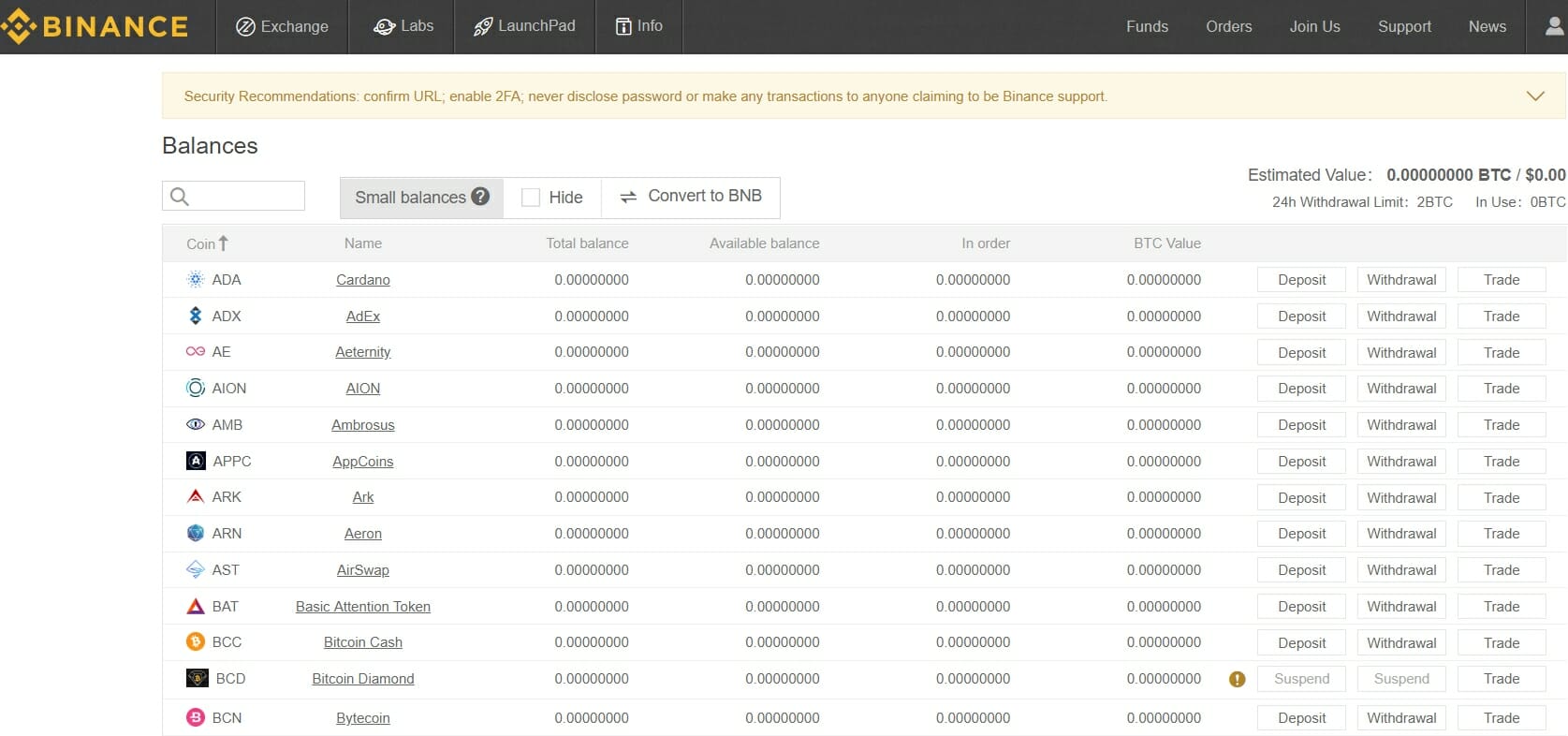1568x736 pixels.
Task: Open the Aeternity name link
Action: [363, 351]
